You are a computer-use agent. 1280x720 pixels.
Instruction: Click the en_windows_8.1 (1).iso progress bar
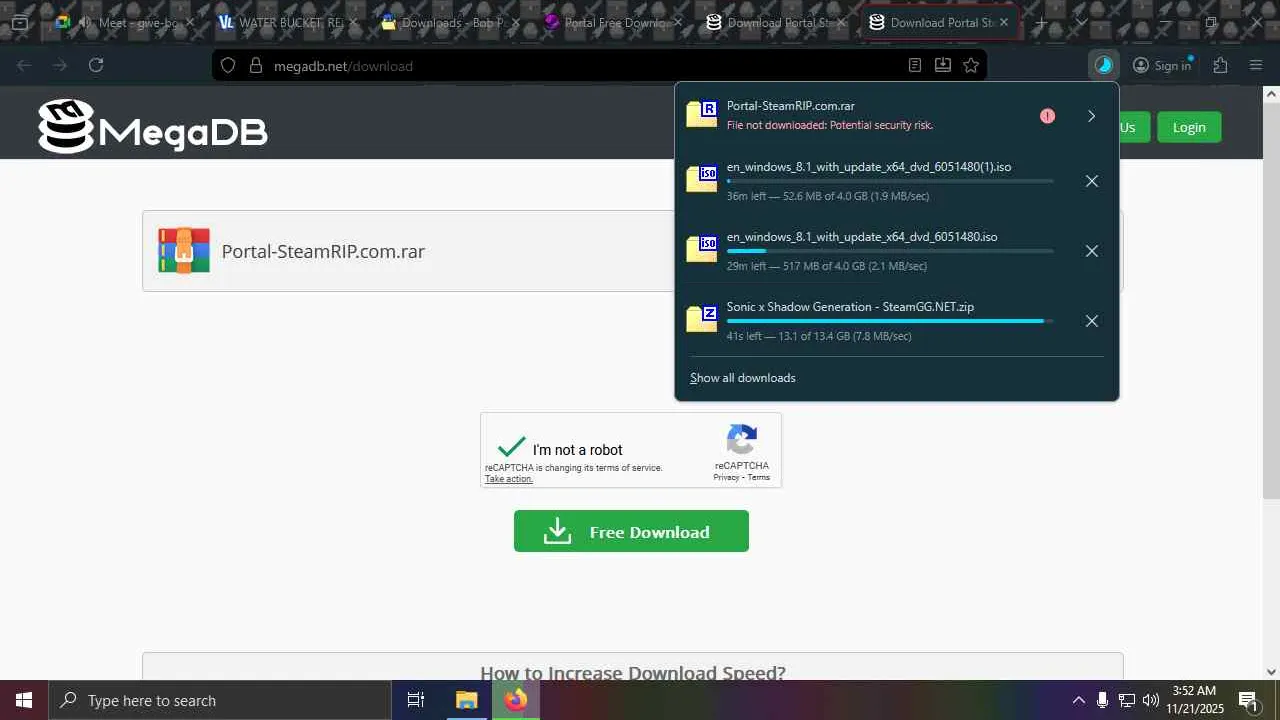pos(890,181)
